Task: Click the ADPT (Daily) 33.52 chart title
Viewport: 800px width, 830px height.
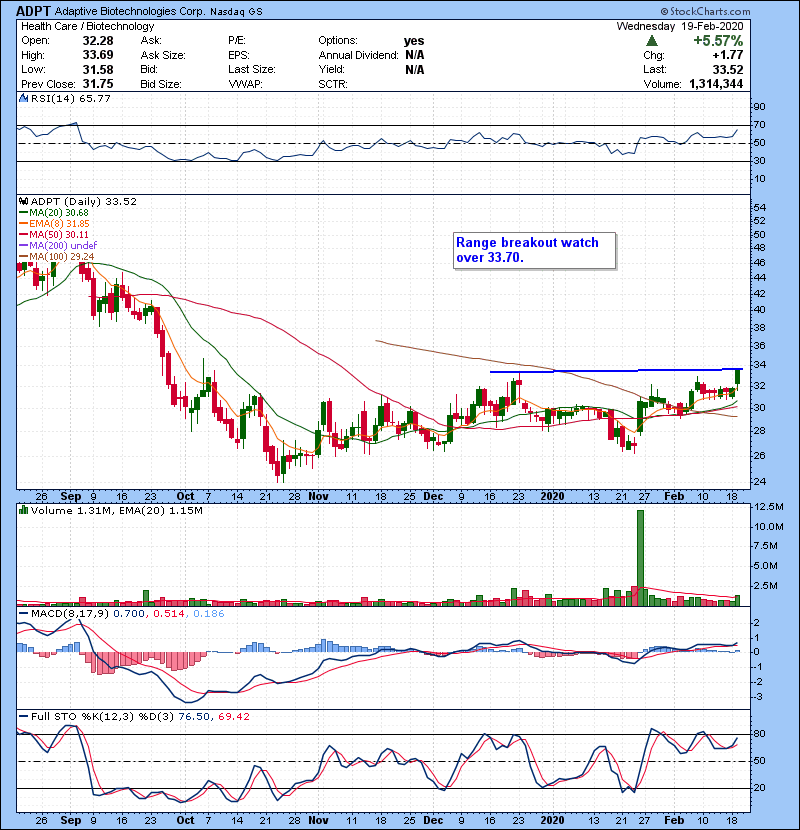Action: (x=84, y=202)
